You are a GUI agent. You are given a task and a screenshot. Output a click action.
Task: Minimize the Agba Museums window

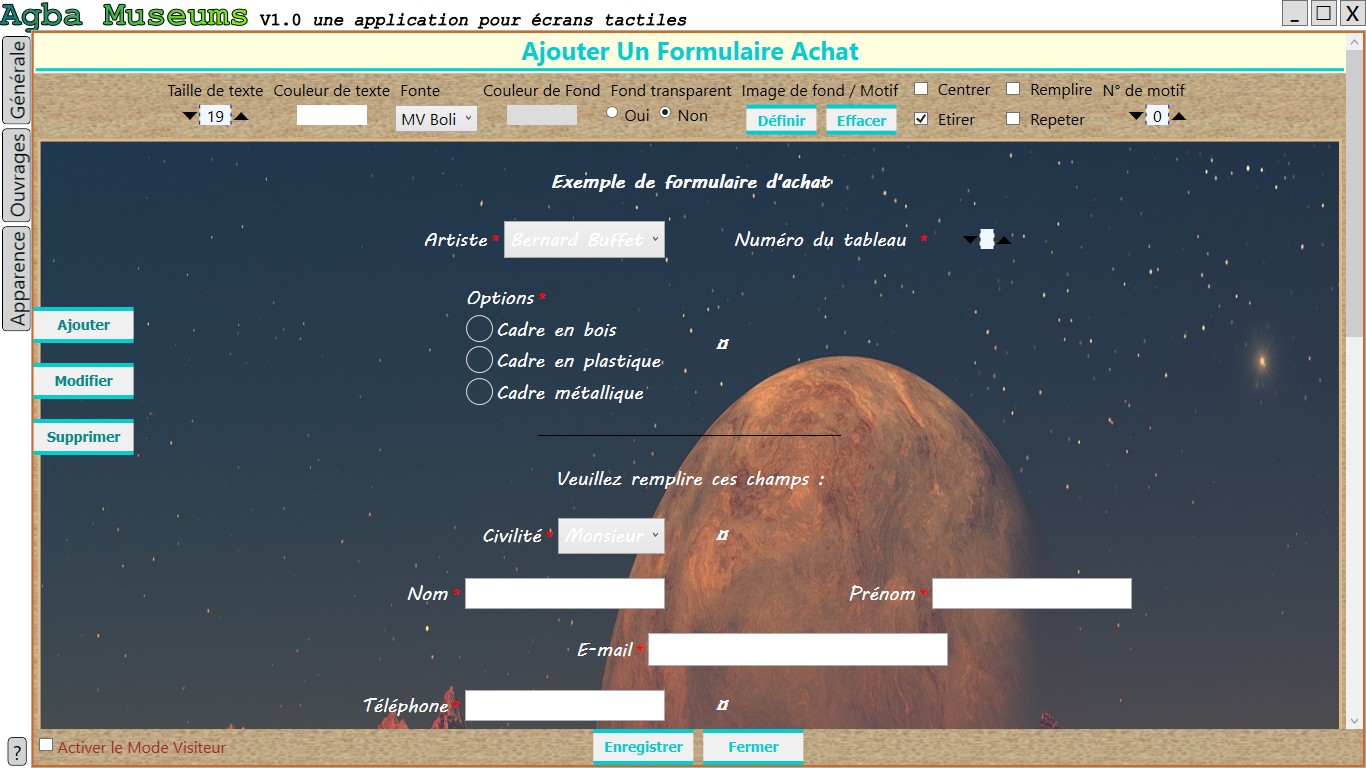1295,13
